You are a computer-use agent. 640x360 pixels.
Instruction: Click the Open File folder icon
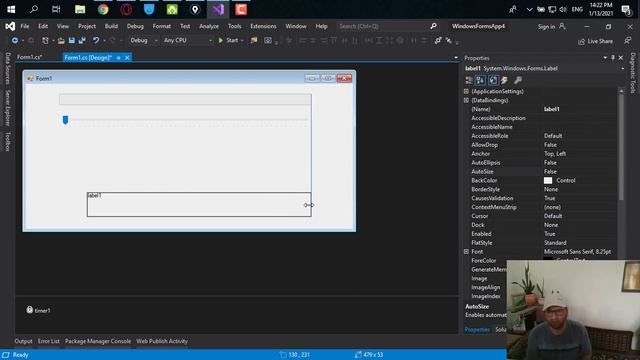(61, 40)
